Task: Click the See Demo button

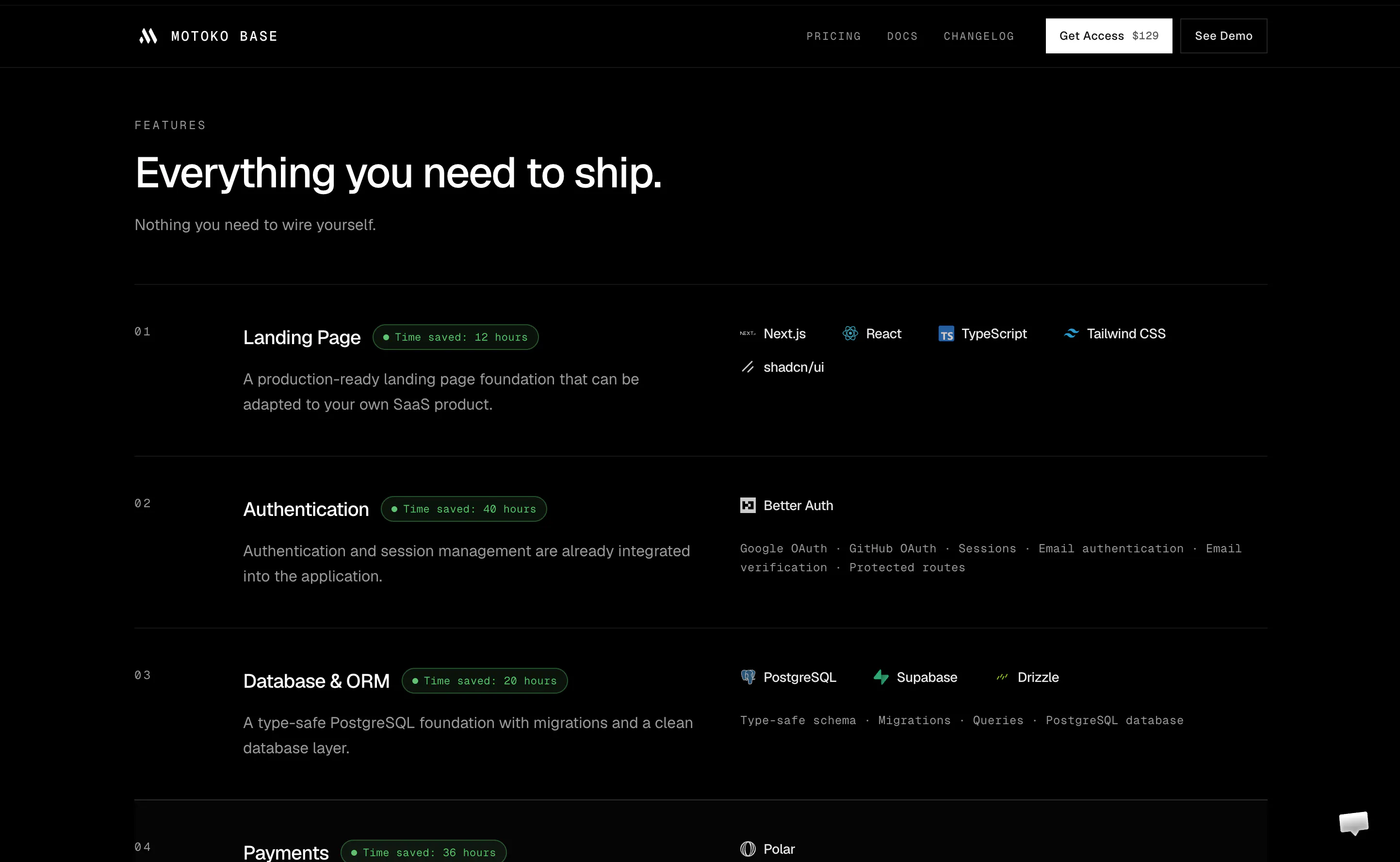Action: [x=1223, y=36]
